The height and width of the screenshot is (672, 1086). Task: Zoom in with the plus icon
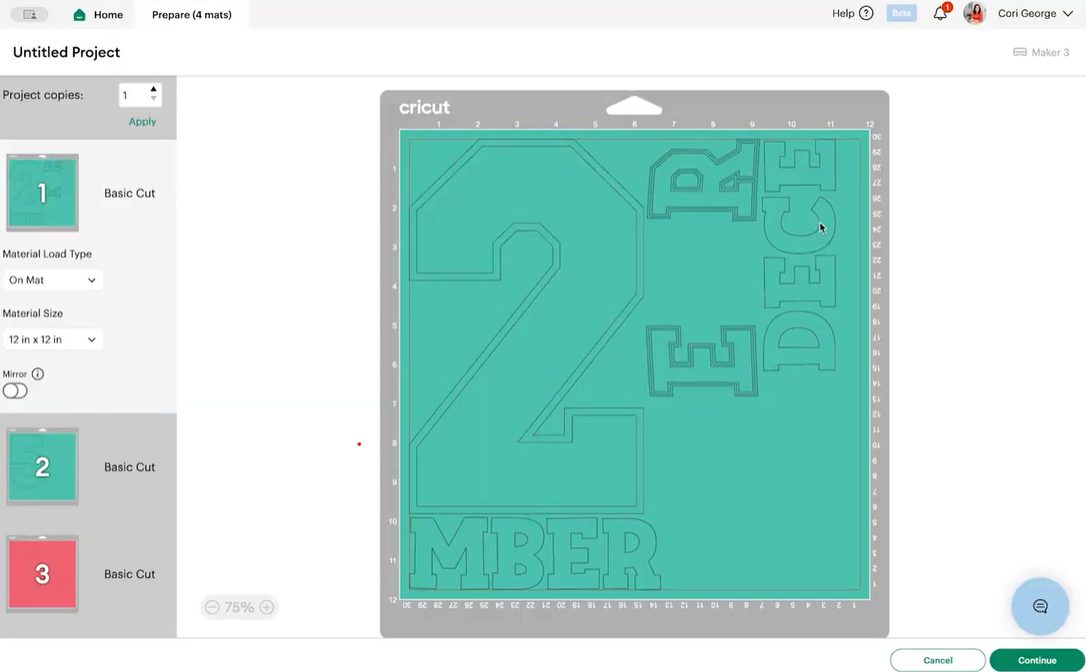click(x=267, y=607)
